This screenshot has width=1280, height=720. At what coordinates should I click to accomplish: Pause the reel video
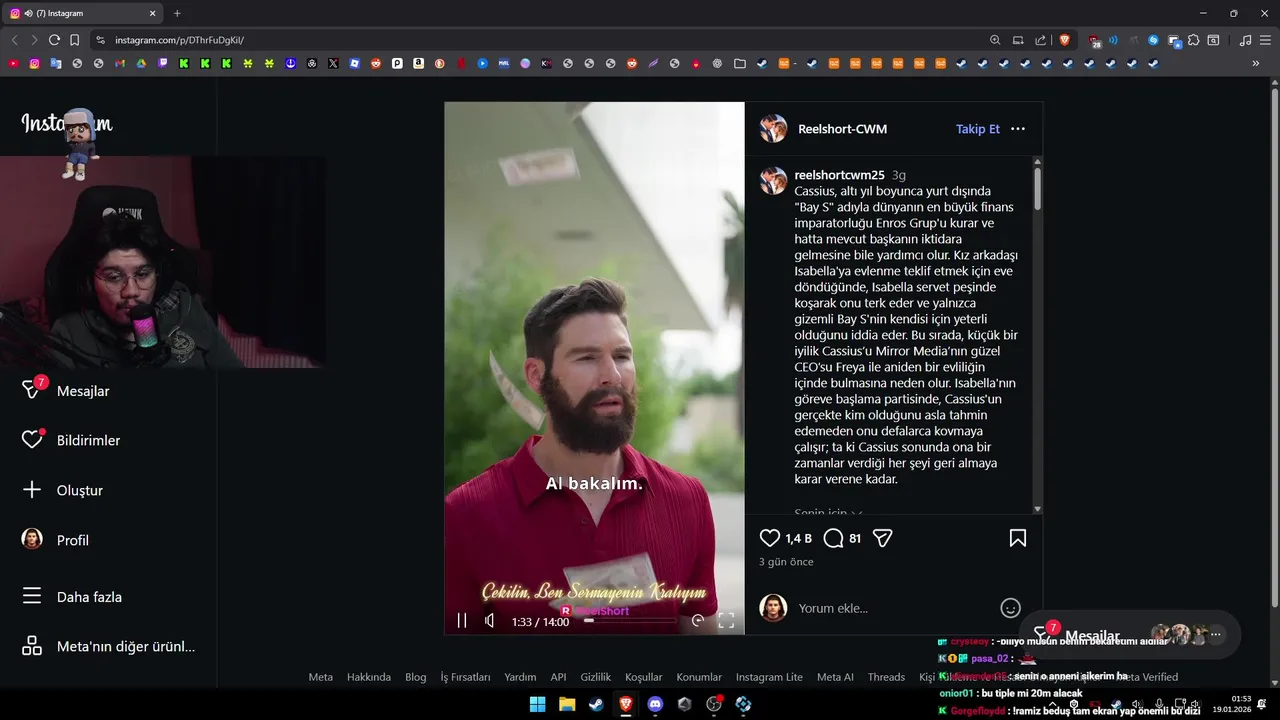pos(462,621)
